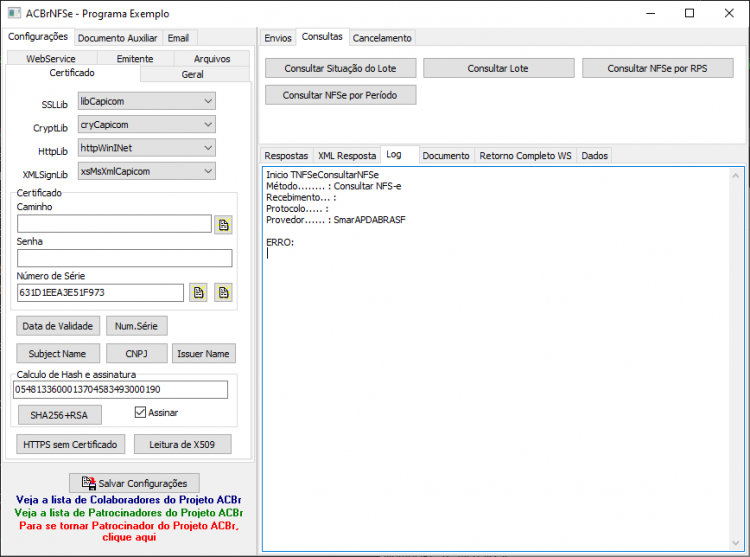This screenshot has height=557, width=750.
Task: Click ACBrNFSe app icon in title bar
Action: [14, 13]
